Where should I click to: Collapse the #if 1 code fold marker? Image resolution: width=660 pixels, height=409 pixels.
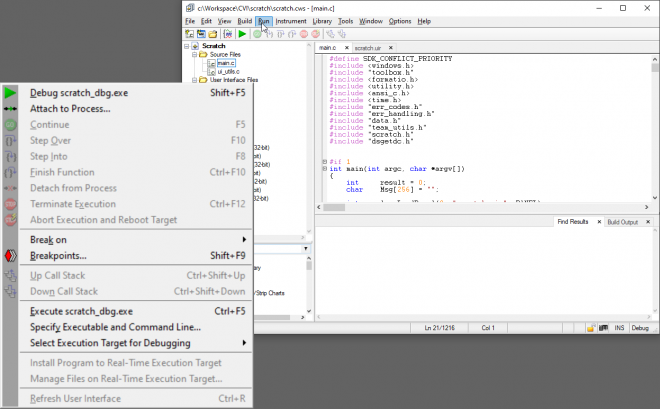[x=323, y=161]
